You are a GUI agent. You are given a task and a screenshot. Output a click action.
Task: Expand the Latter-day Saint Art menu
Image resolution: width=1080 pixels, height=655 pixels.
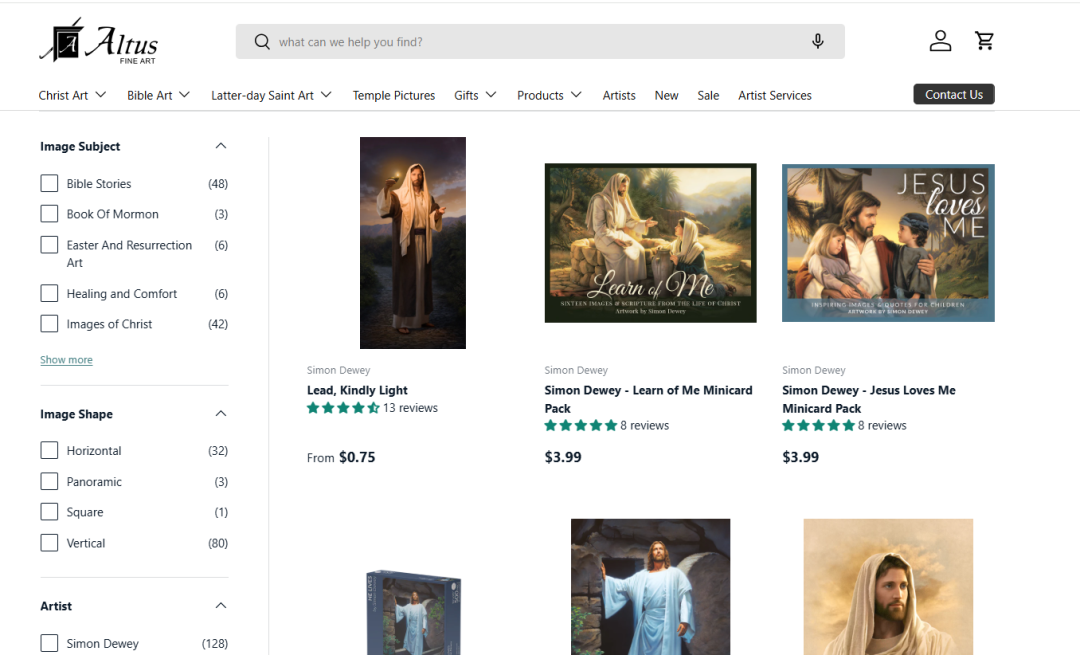point(271,95)
